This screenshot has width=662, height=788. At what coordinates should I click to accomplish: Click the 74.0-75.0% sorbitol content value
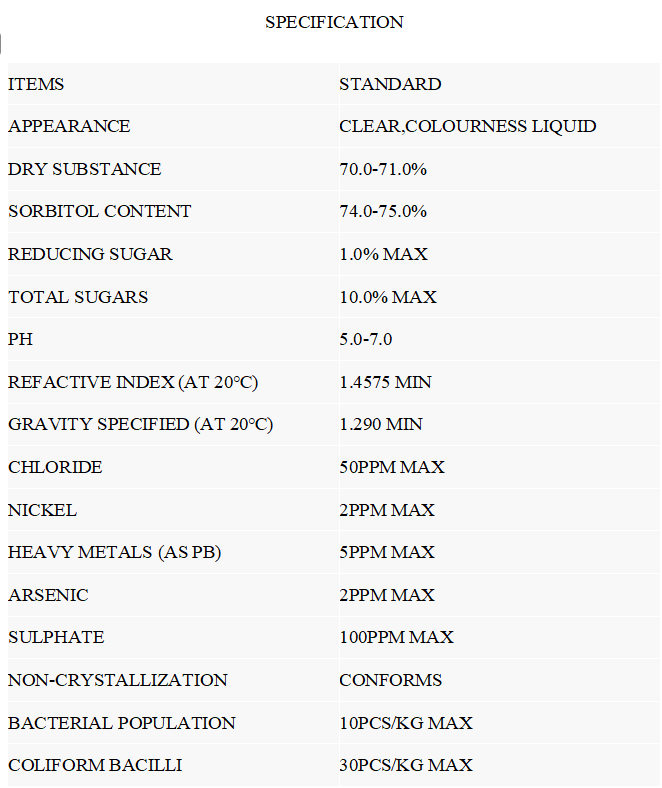(383, 211)
